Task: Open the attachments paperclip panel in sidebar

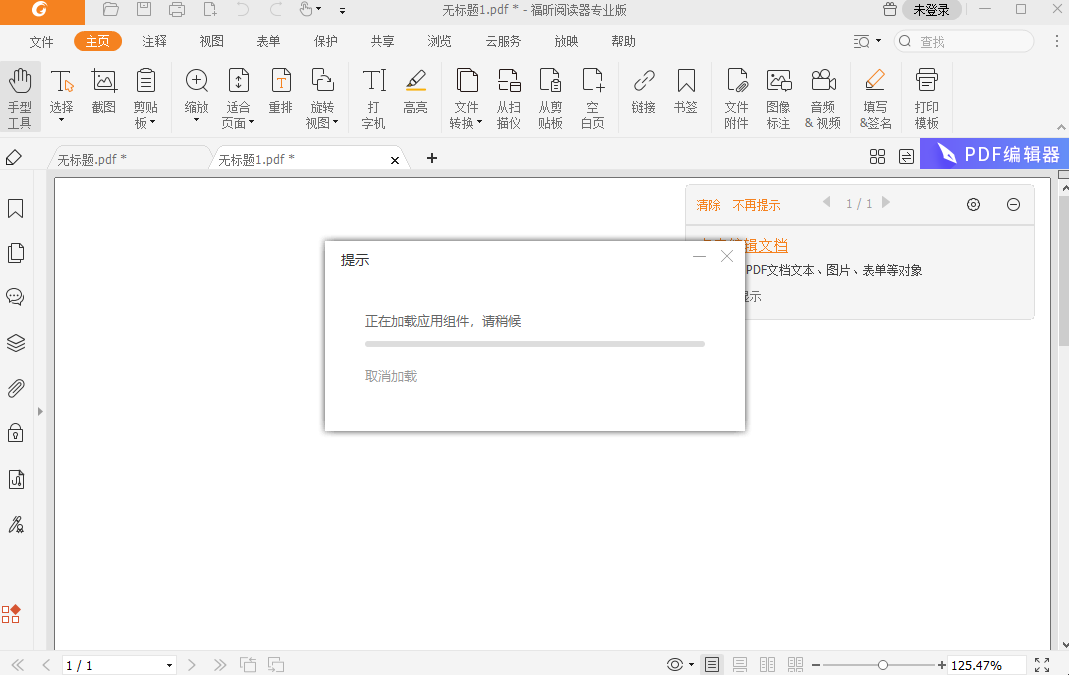Action: (16, 388)
